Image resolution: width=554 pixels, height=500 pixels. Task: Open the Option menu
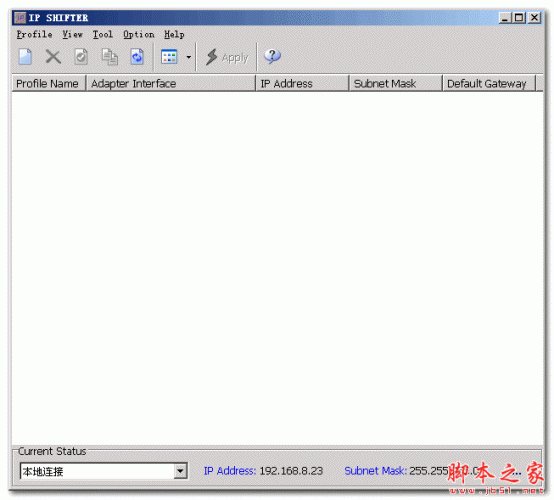tap(138, 34)
